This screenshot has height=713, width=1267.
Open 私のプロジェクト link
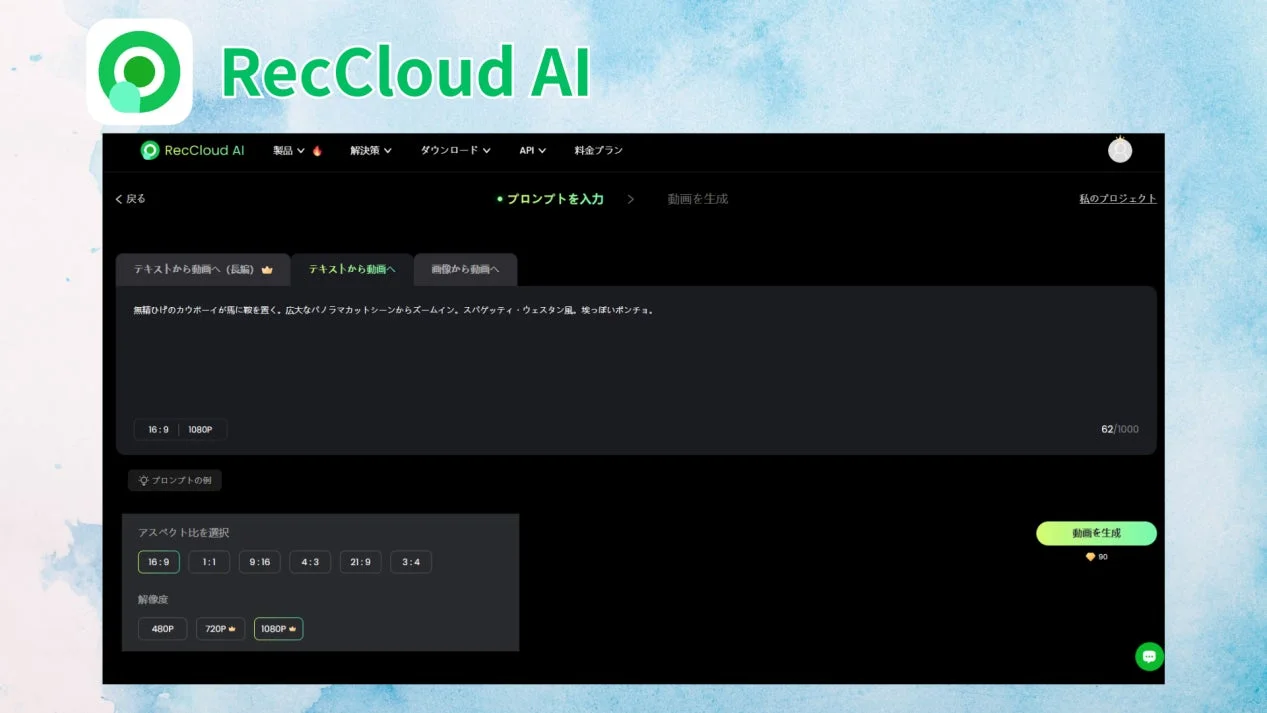[1116, 198]
